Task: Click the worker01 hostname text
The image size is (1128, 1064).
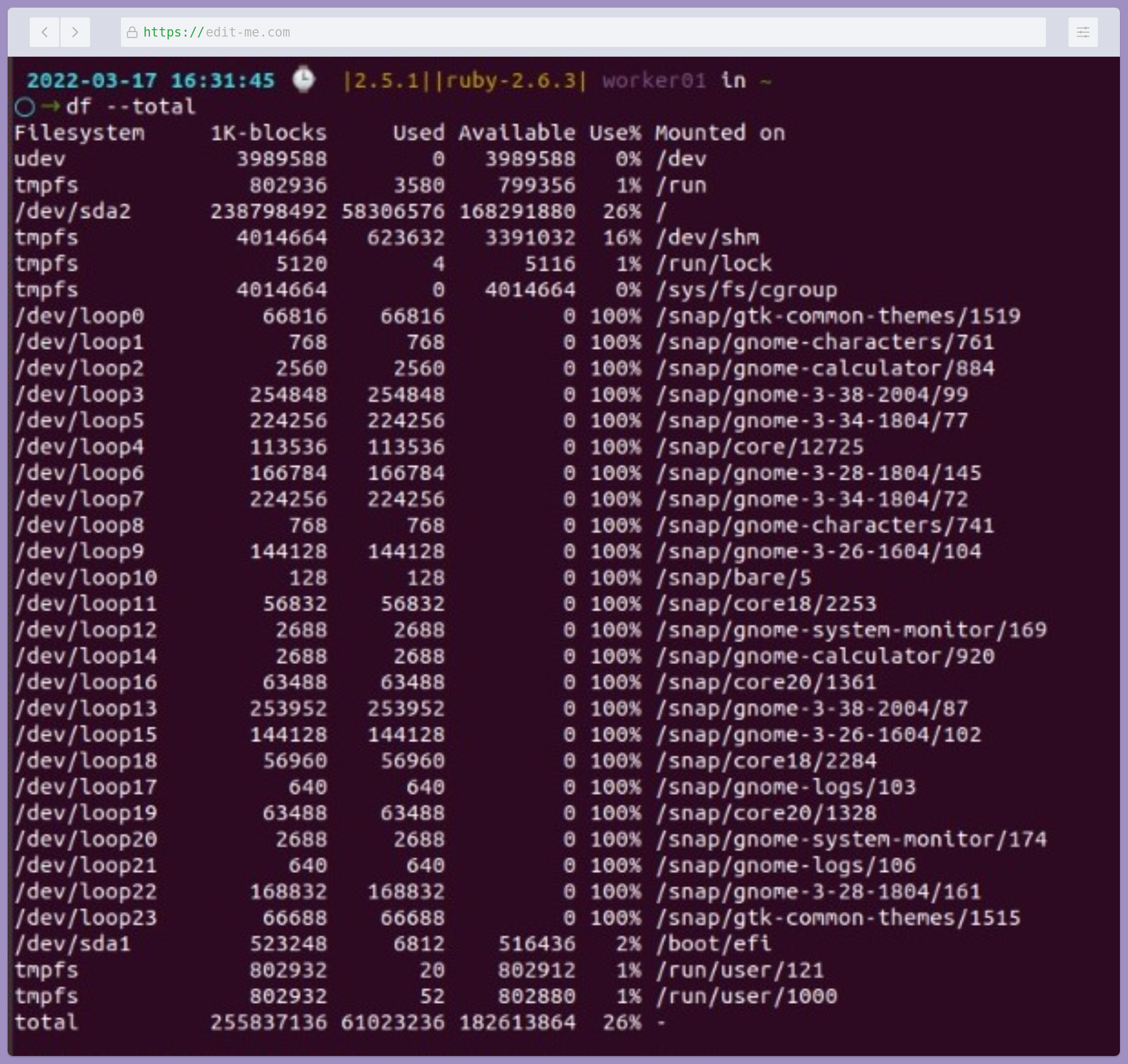Action: click(654, 81)
